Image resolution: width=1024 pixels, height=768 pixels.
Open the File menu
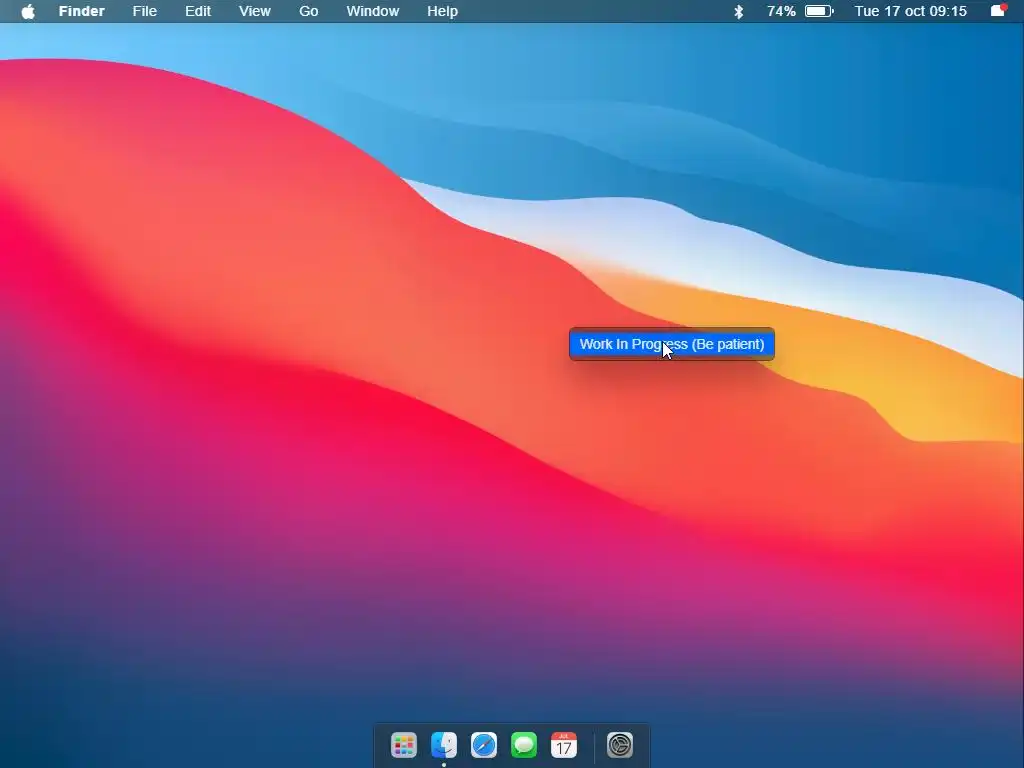pyautogui.click(x=144, y=11)
